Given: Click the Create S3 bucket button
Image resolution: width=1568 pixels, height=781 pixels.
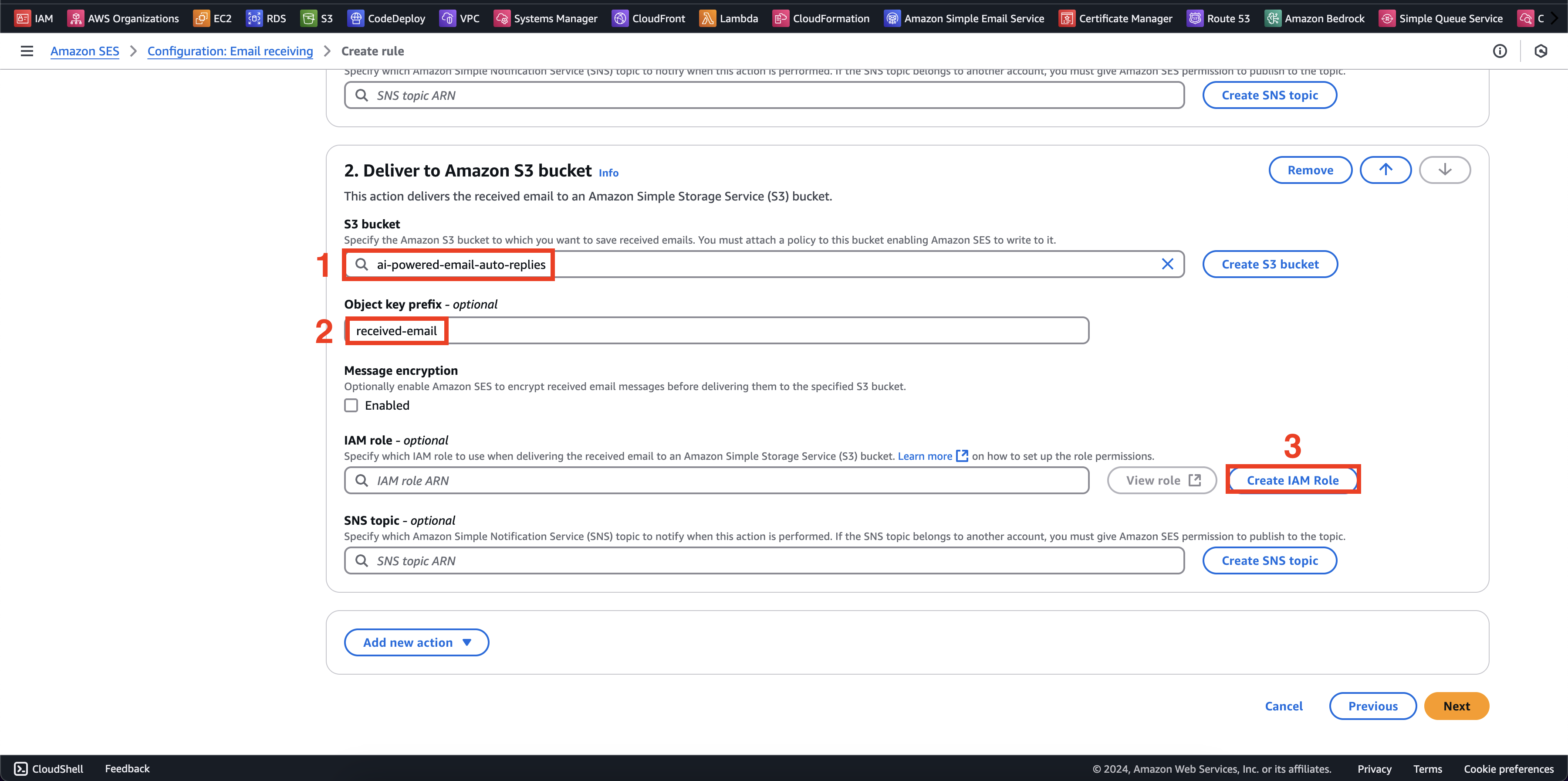Looking at the screenshot, I should click(x=1269, y=264).
